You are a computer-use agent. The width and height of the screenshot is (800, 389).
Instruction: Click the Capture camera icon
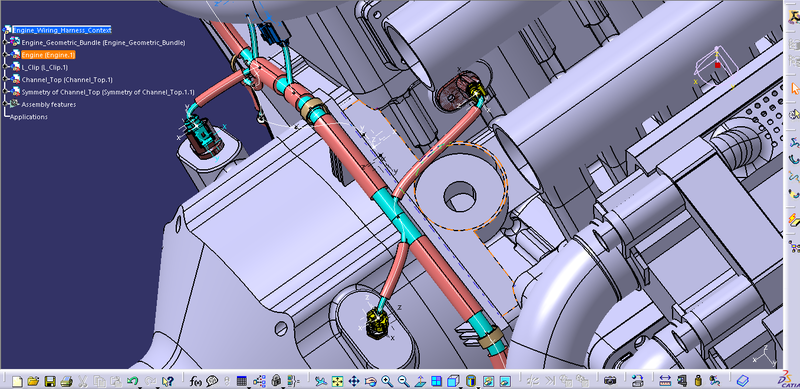coord(610,380)
